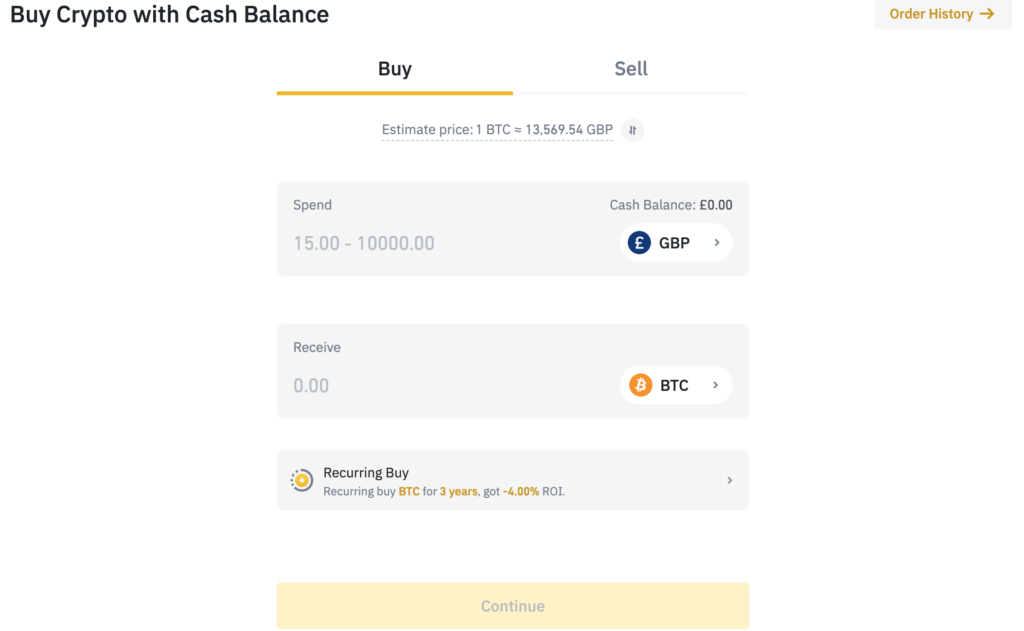Select the Buy tab

point(394,68)
